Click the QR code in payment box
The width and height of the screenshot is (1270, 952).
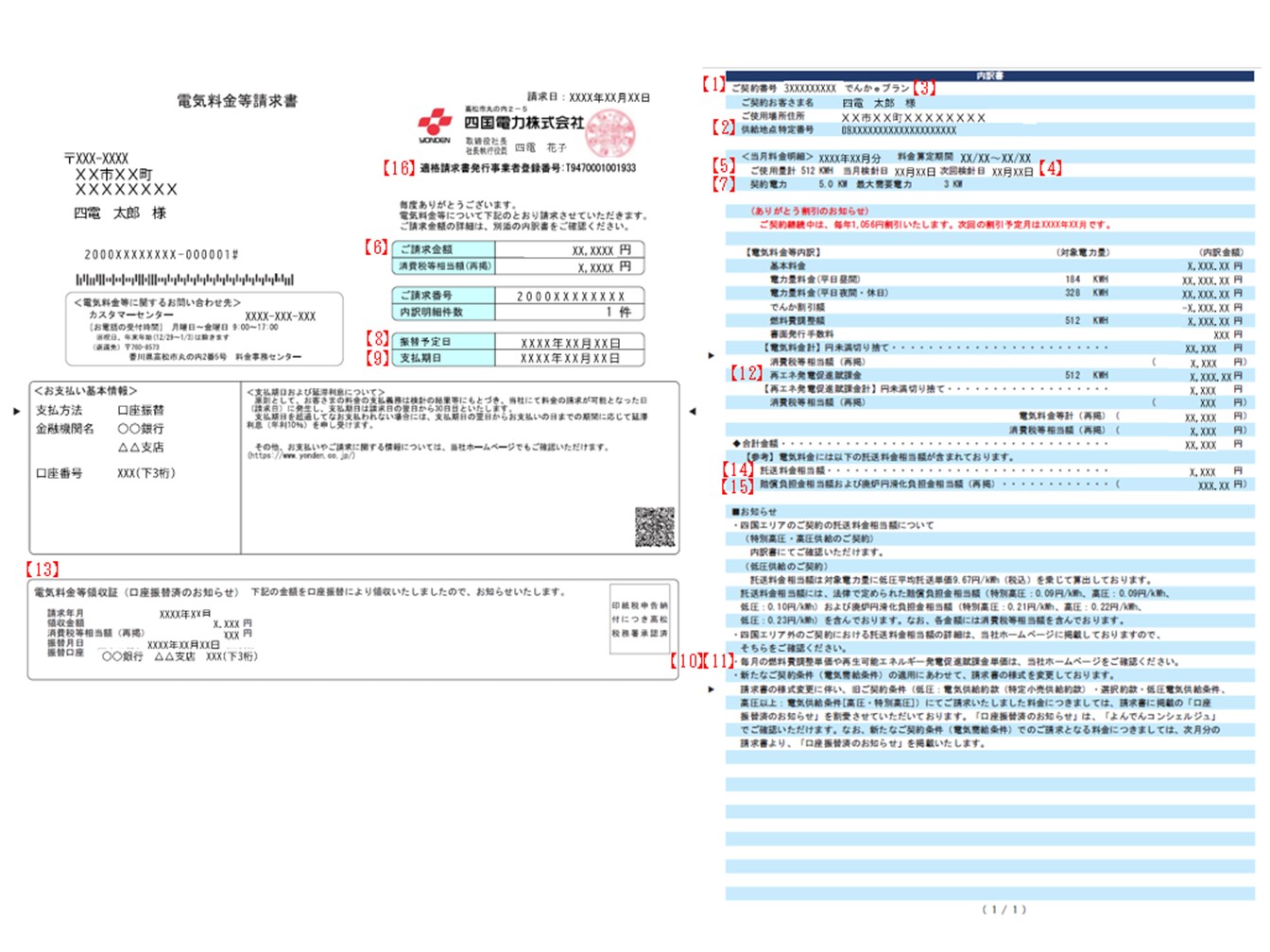(655, 527)
